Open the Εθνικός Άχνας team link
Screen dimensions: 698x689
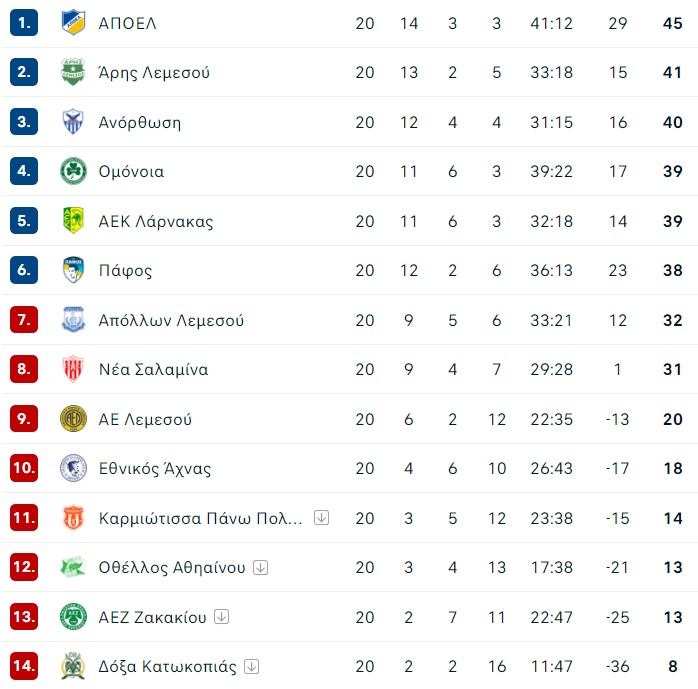(155, 468)
